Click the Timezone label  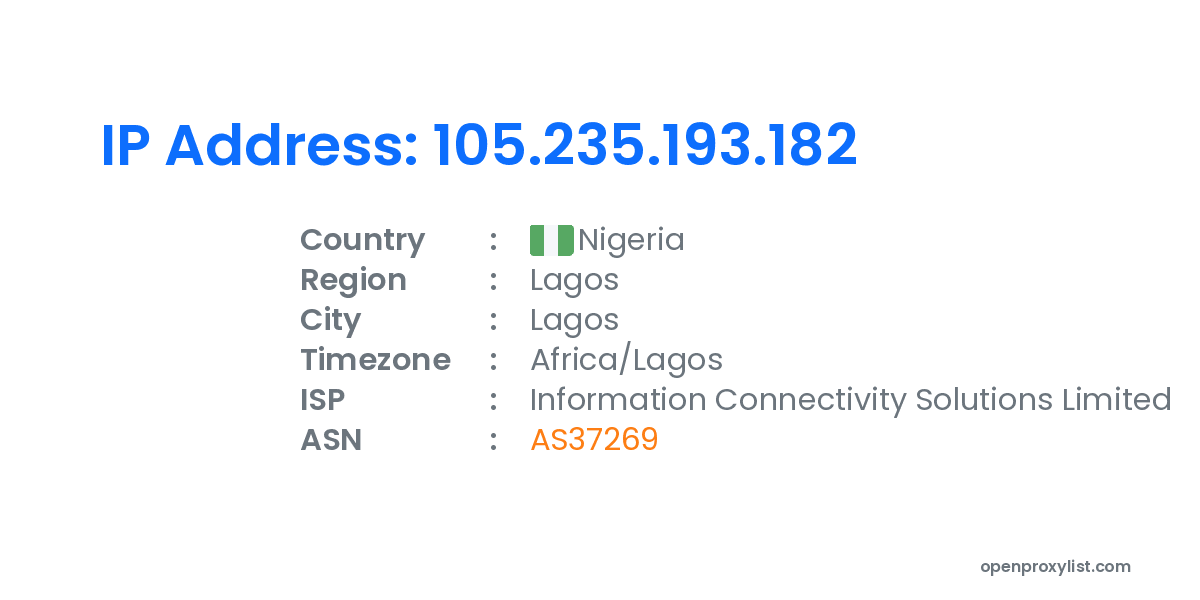(375, 360)
